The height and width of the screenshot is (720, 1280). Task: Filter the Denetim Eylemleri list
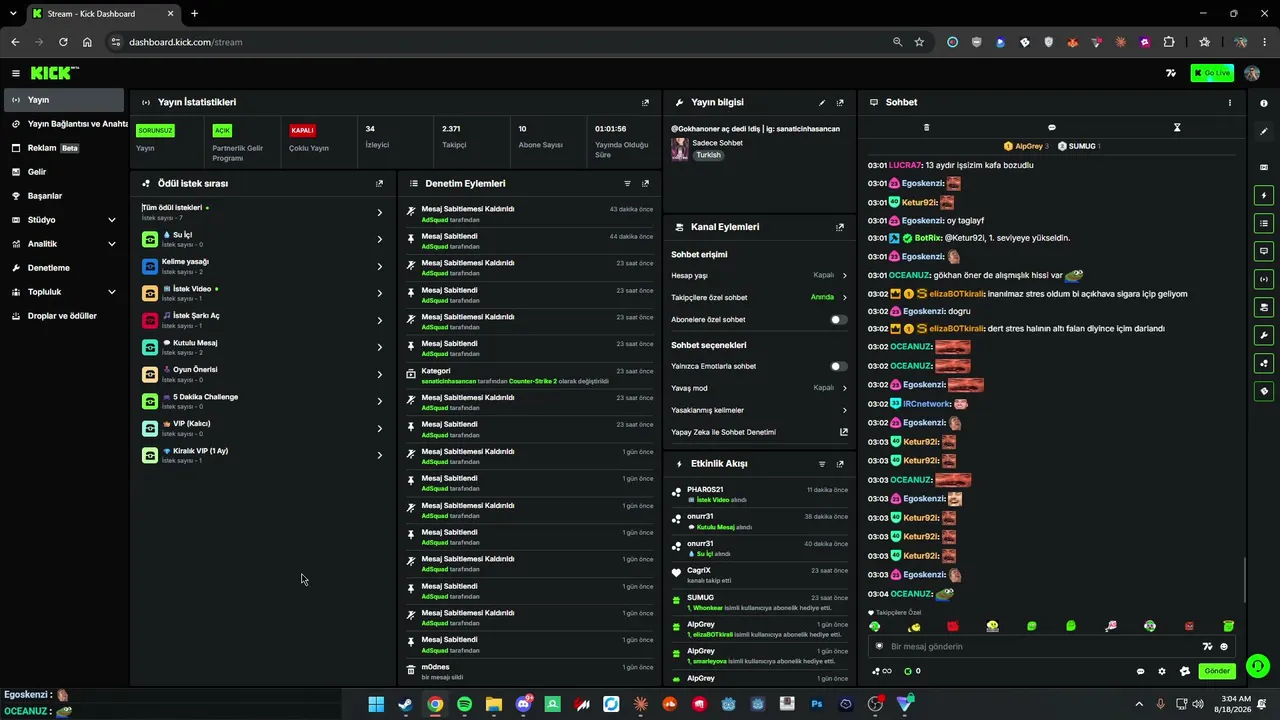click(x=628, y=184)
